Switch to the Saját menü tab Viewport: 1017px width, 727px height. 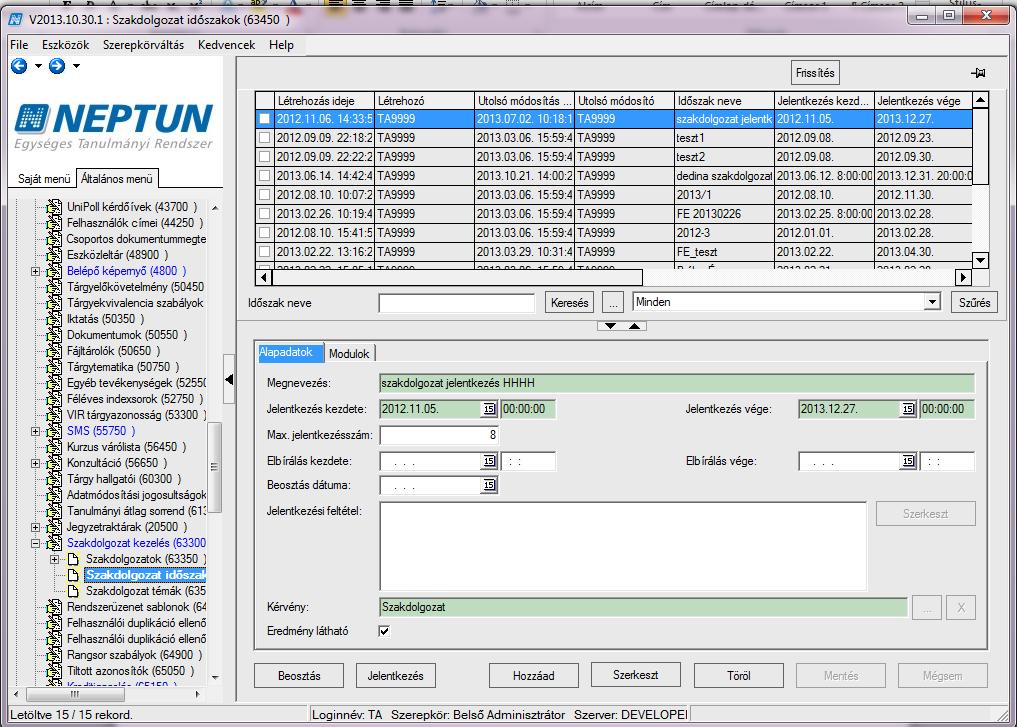[43, 178]
